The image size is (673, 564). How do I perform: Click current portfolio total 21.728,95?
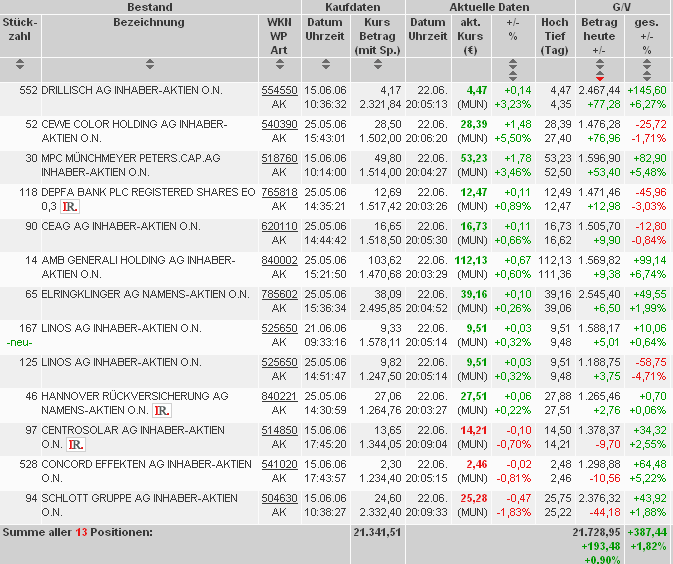pyautogui.click(x=597, y=532)
